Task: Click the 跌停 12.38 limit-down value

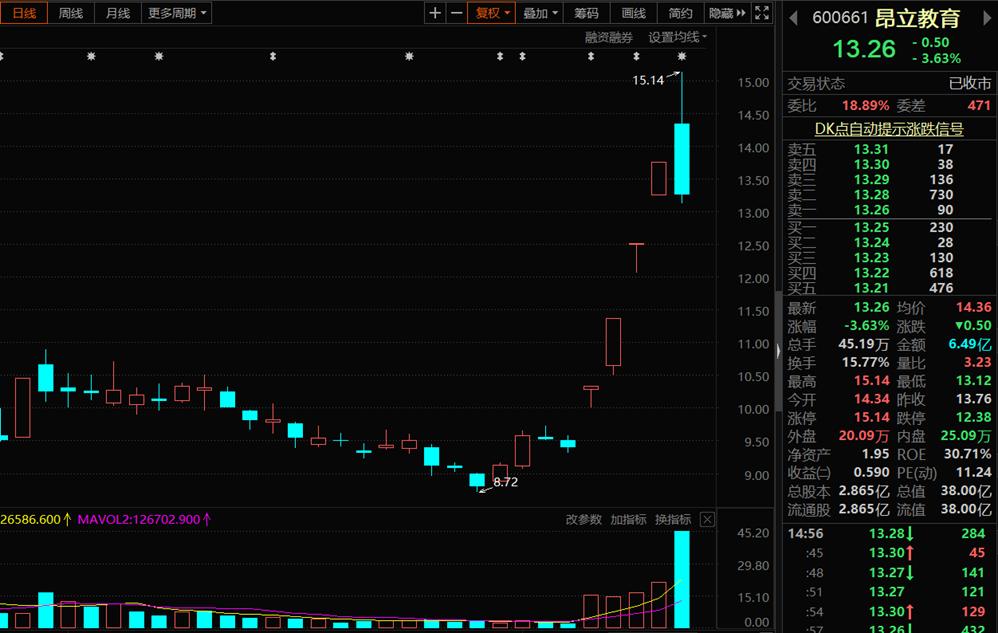Action: click(974, 417)
